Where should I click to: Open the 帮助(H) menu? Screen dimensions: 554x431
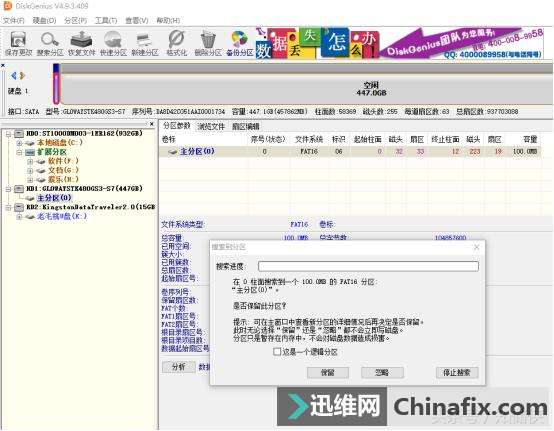click(x=168, y=20)
